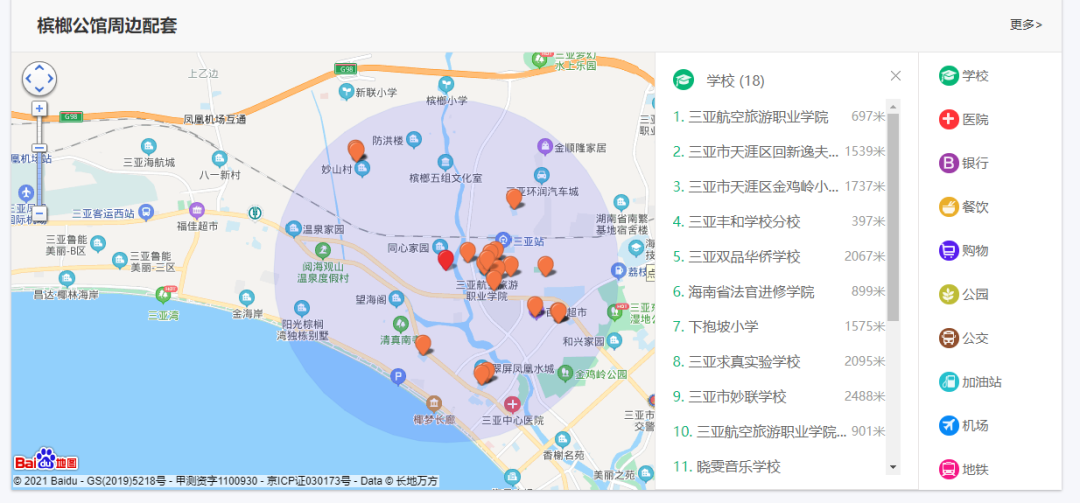Click the 三亚客运西站 bus icon
This screenshot has width=1080, height=503.
click(145, 213)
